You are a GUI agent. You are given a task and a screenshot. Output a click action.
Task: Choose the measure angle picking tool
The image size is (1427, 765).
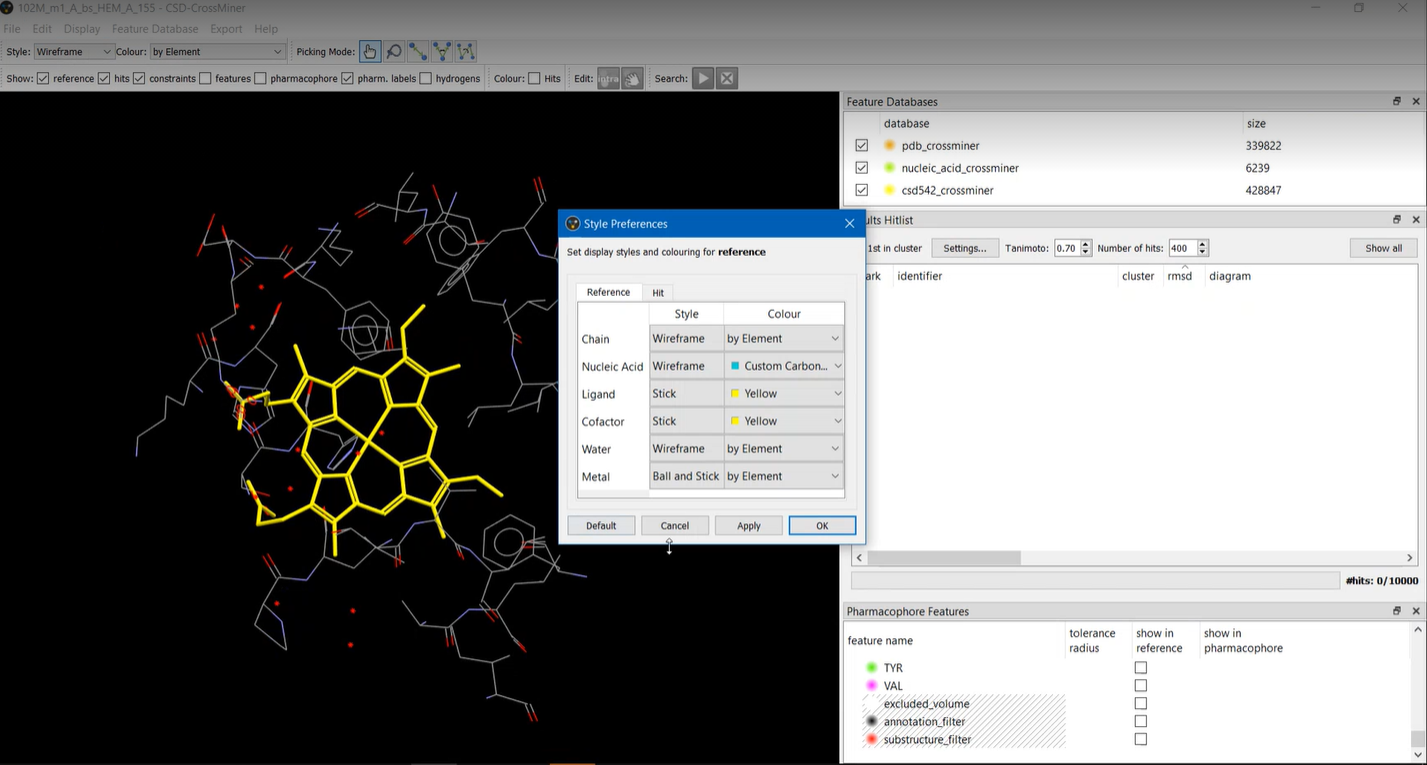click(442, 52)
